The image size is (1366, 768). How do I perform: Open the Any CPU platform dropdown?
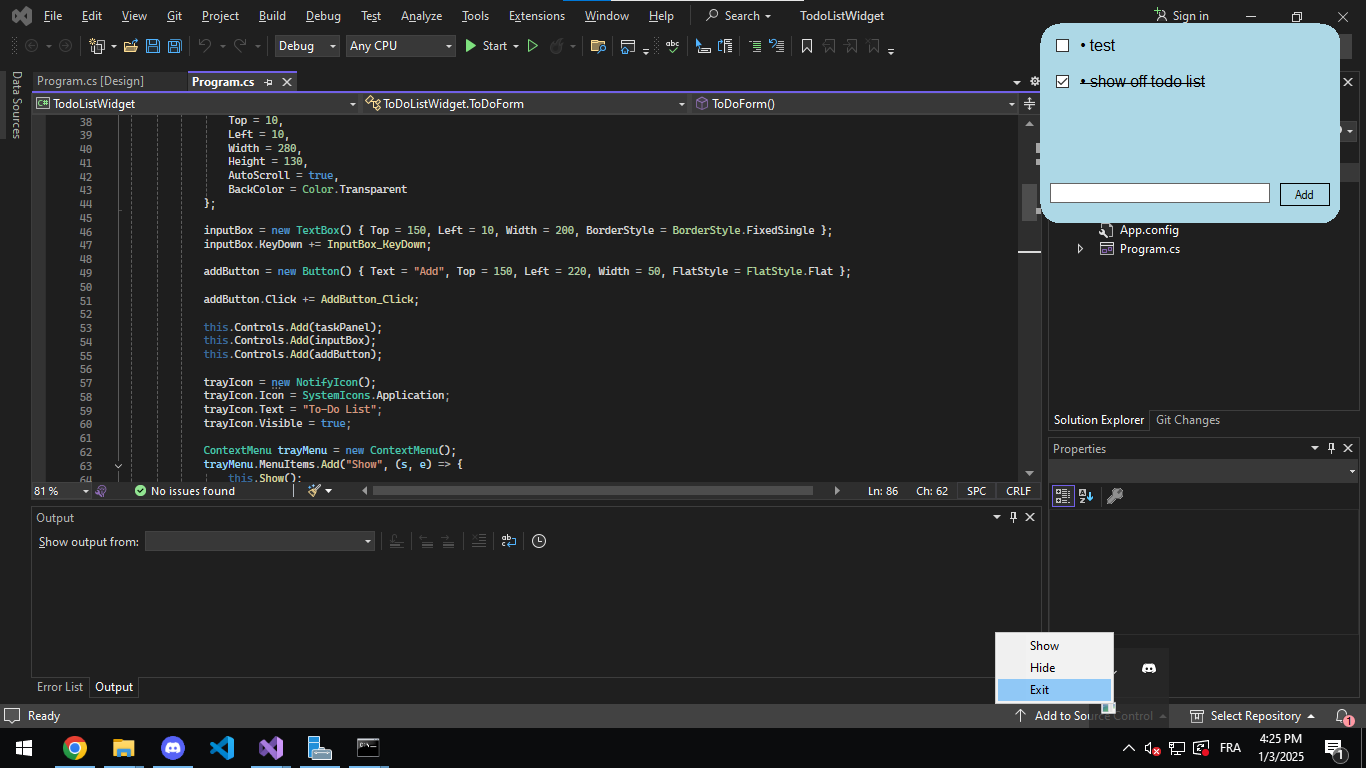click(401, 46)
